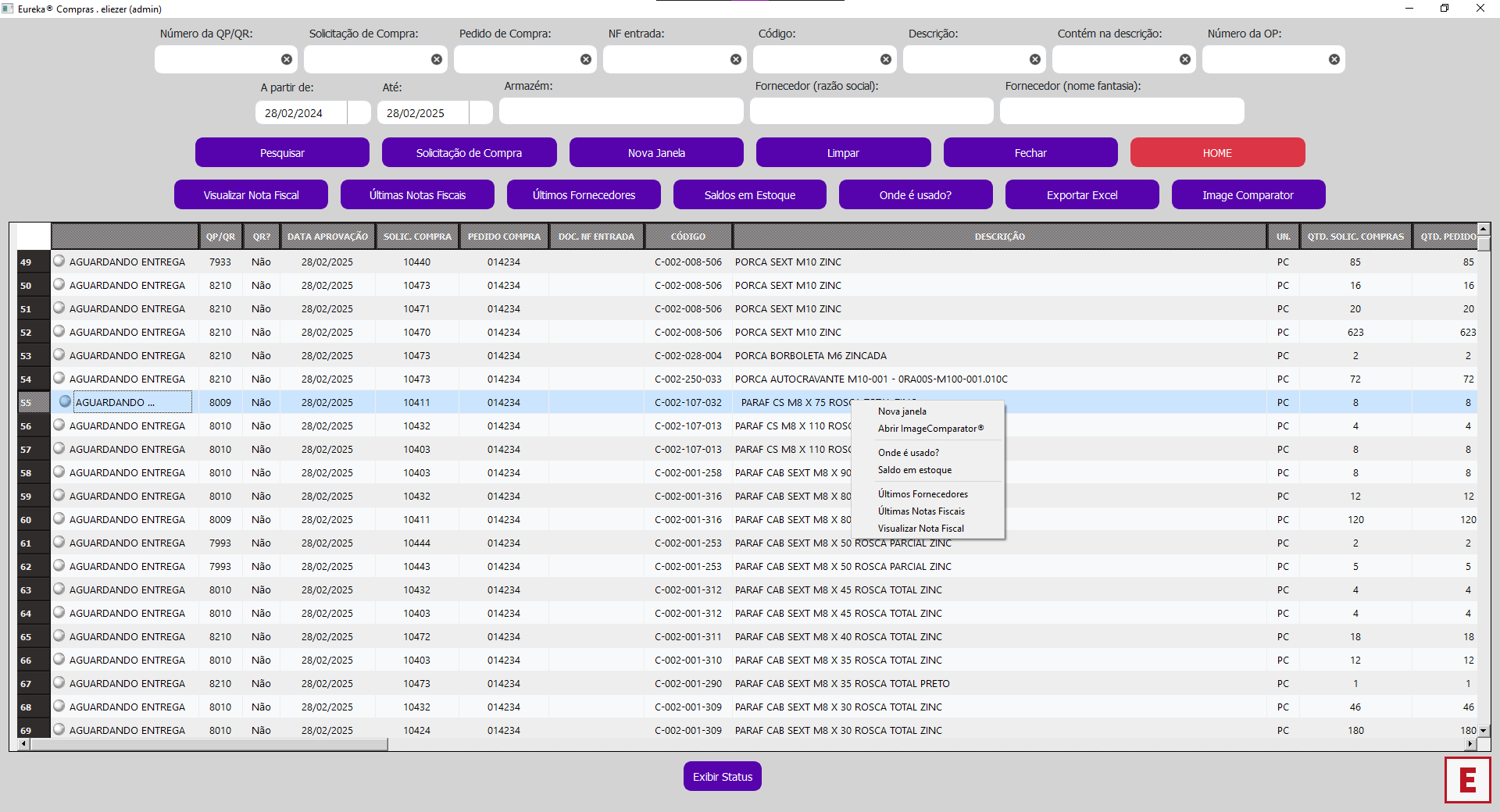The height and width of the screenshot is (812, 1500).
Task: Select status radio in row 58
Action: (59, 472)
